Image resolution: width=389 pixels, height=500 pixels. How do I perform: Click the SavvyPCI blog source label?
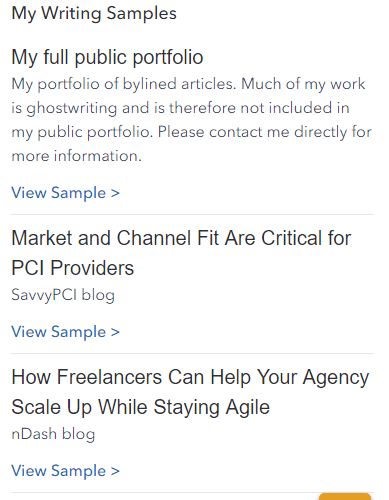(x=63, y=295)
